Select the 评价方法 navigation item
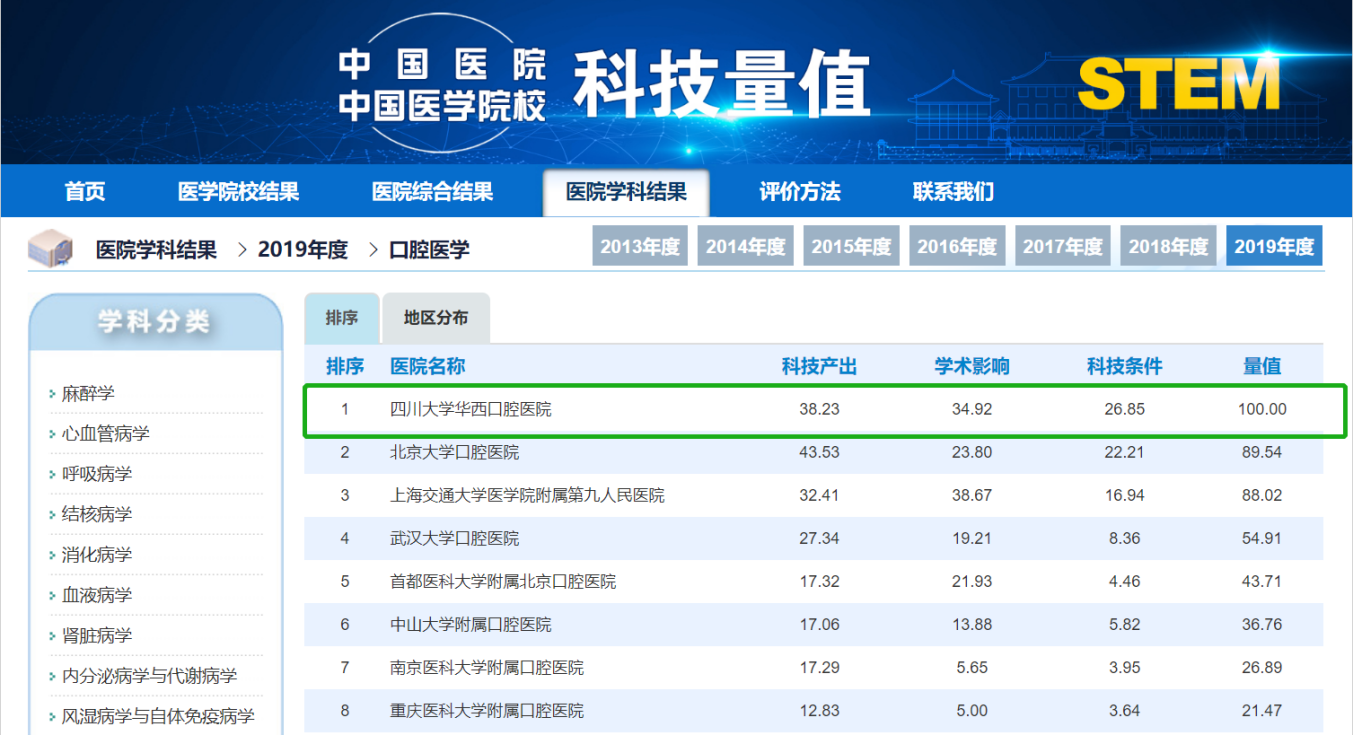 coord(800,192)
